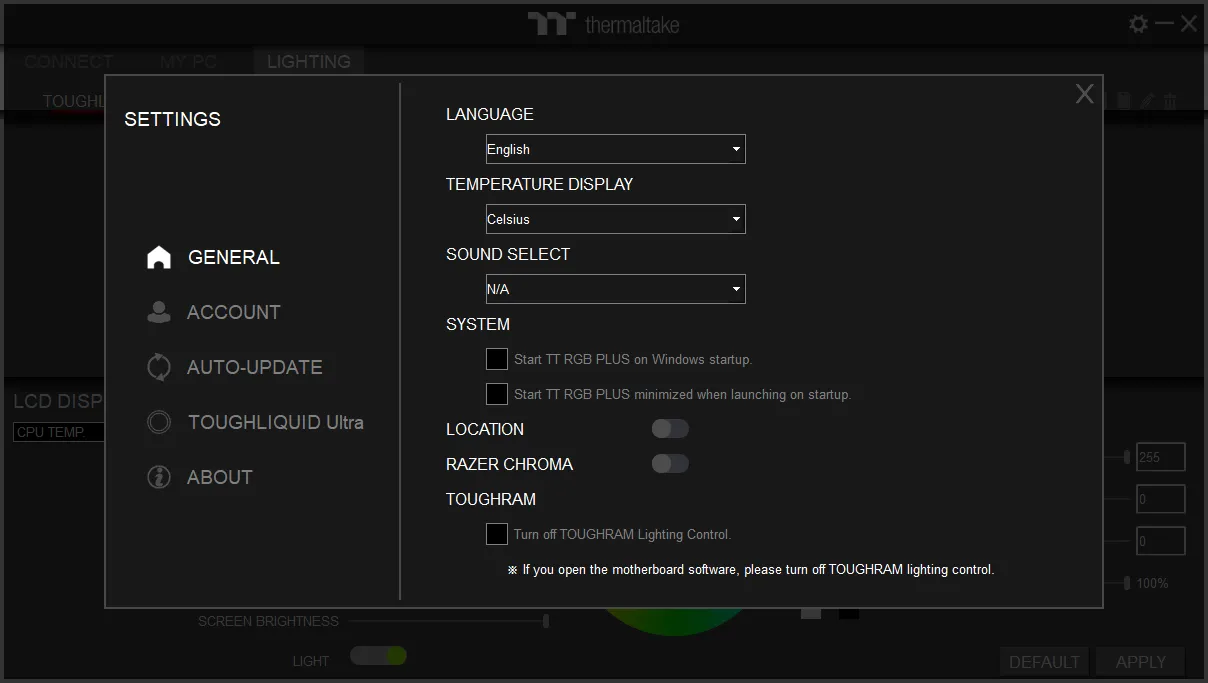Click the ACCOUNT person icon
Screen dimensions: 1208x683
pyautogui.click(x=159, y=312)
